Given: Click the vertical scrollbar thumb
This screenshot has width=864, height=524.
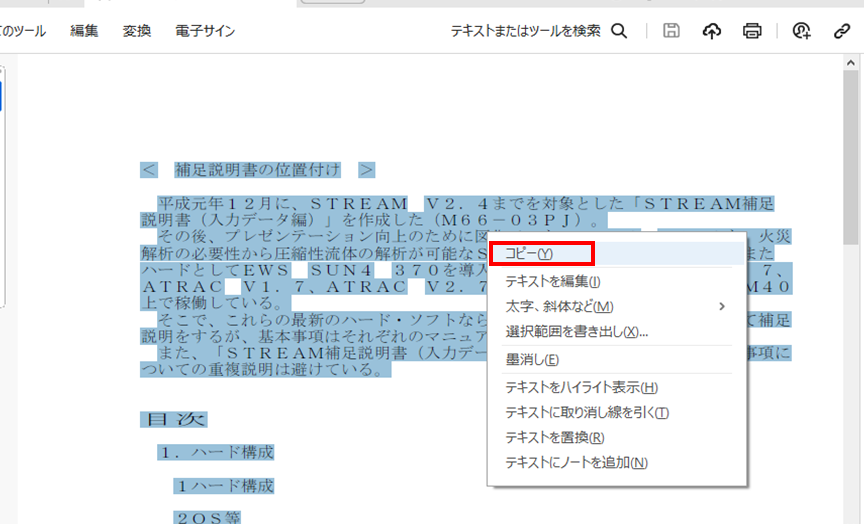Looking at the screenshot, I should tap(850, 158).
